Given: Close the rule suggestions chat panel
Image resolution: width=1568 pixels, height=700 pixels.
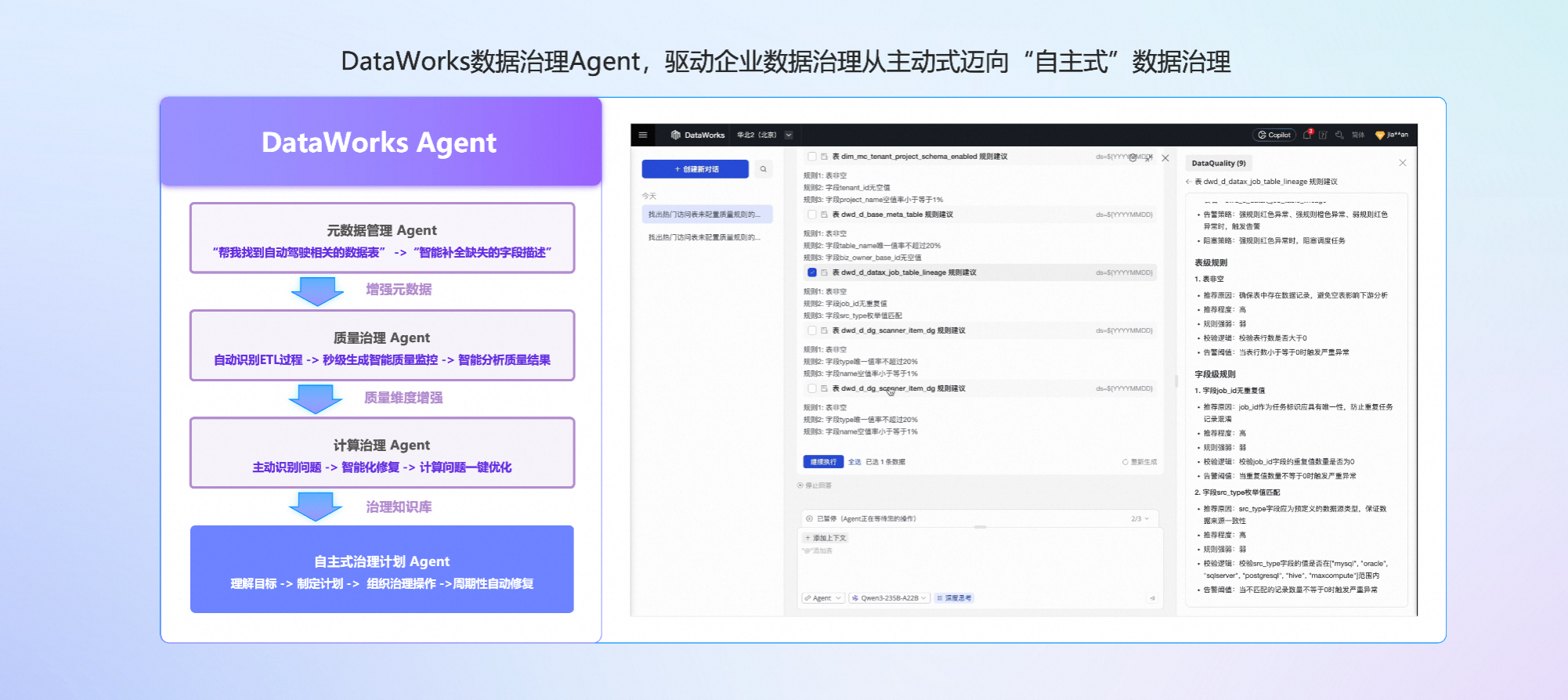Looking at the screenshot, I should coord(1165,158).
